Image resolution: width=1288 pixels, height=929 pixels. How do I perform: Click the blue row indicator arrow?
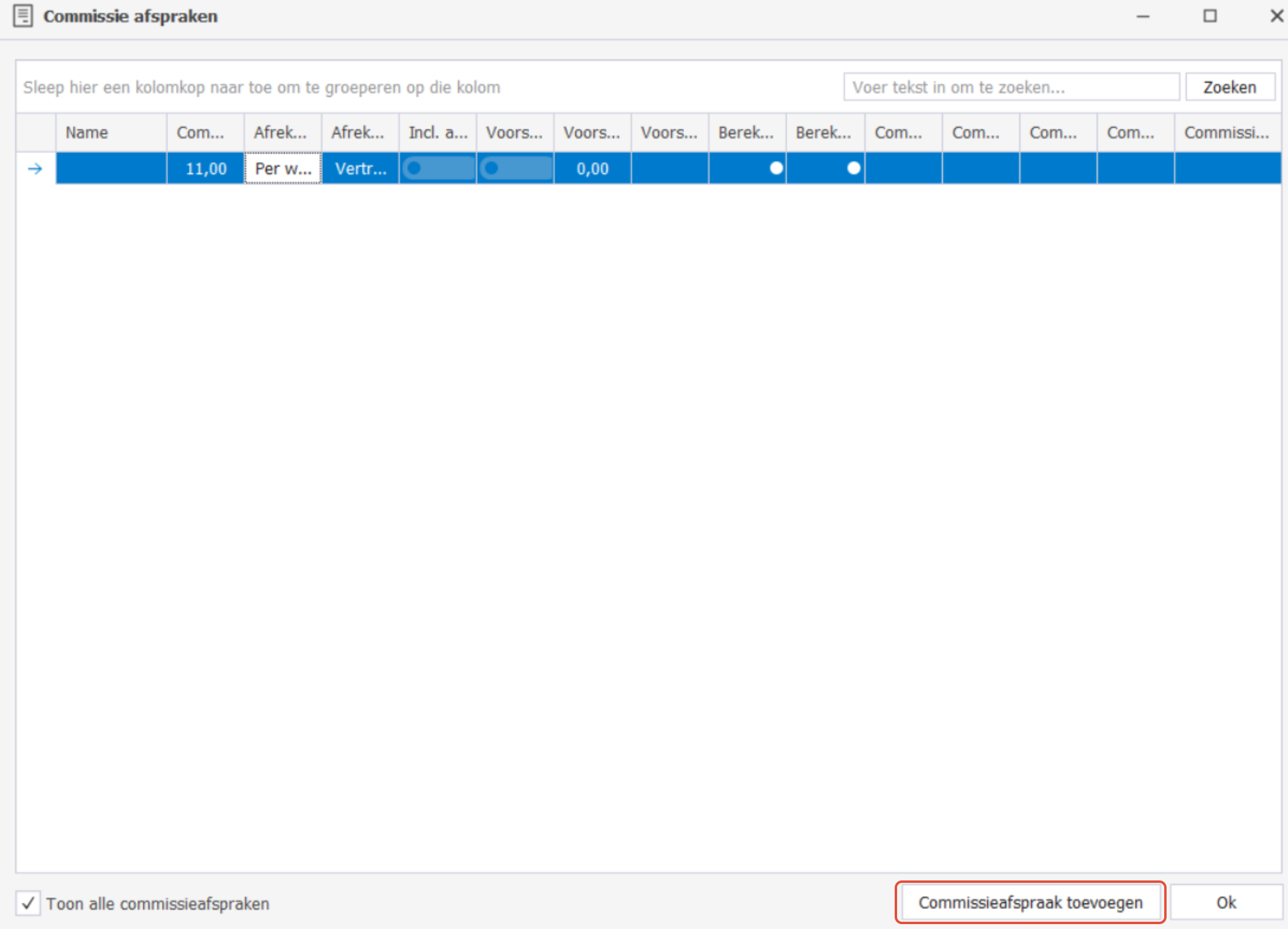(35, 168)
